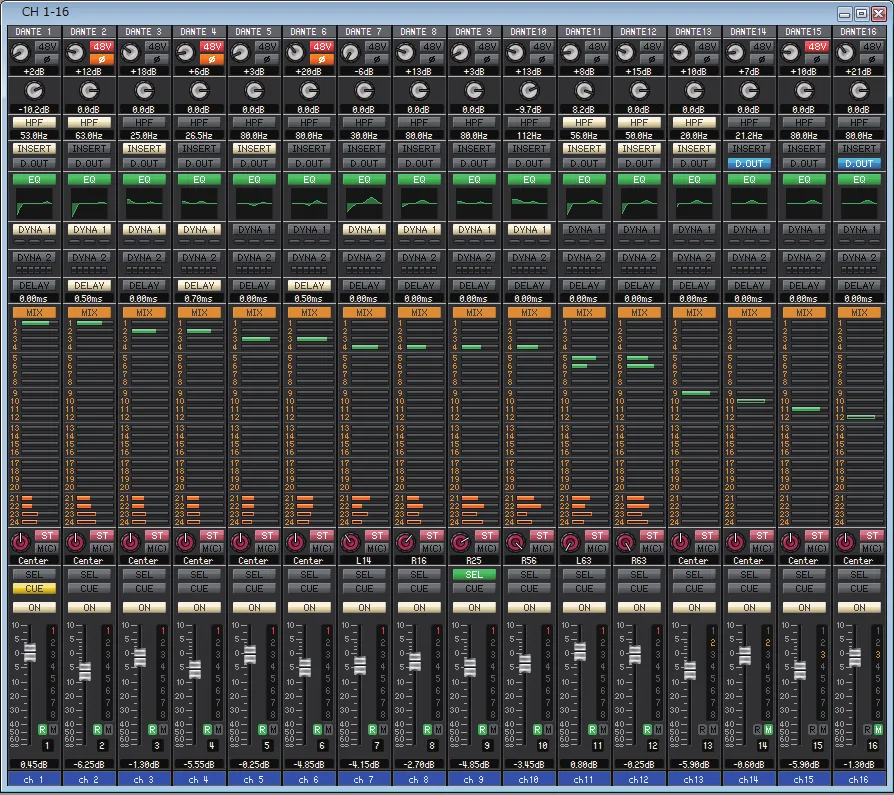Image resolution: width=894 pixels, height=795 pixels.
Task: Click the recall safe R indicator on ch 3
Action: 152,729
